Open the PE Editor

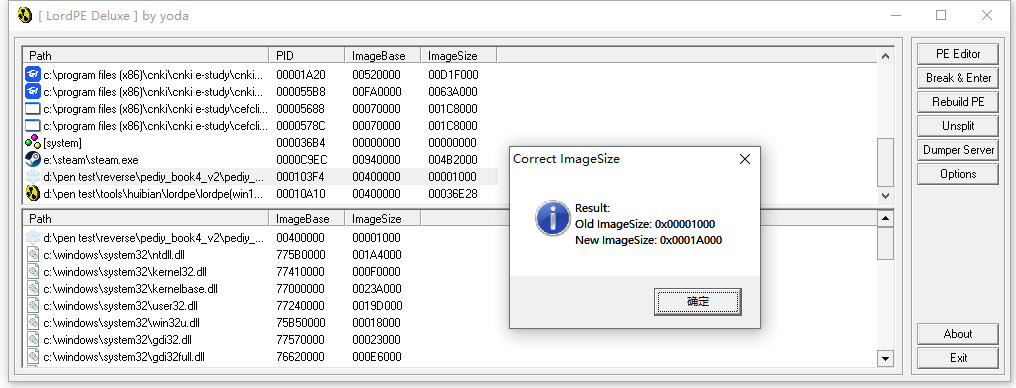tap(958, 54)
